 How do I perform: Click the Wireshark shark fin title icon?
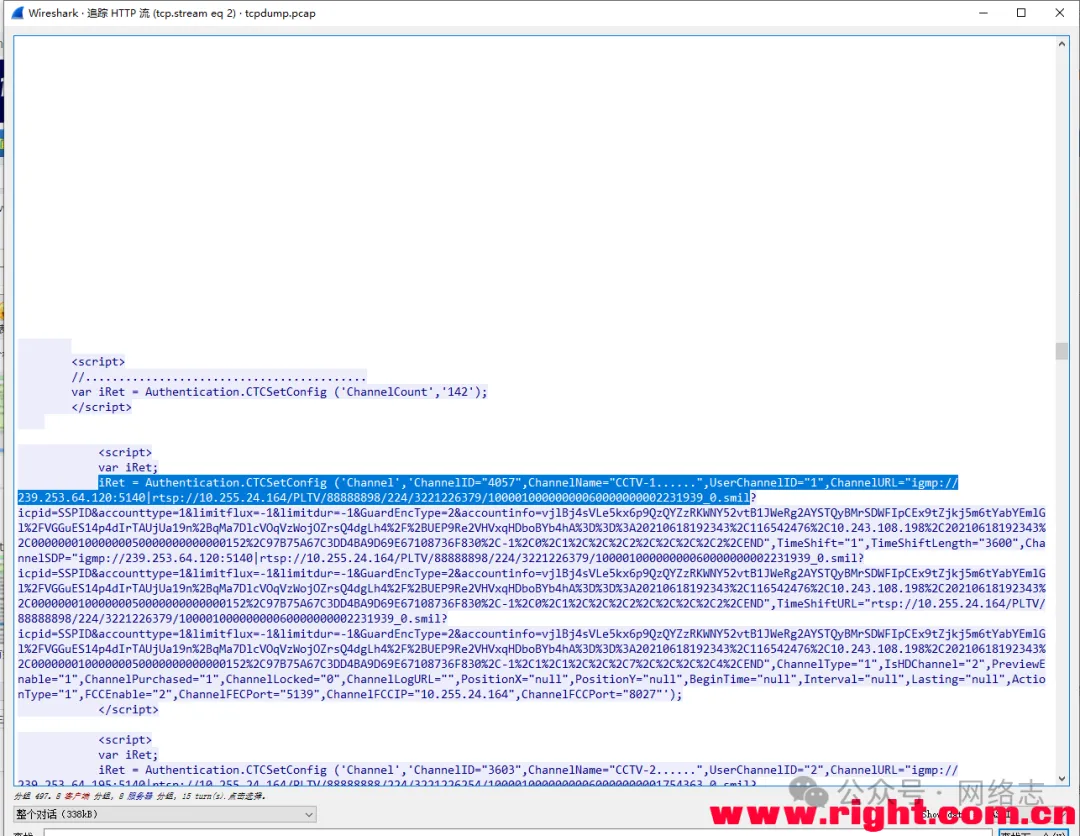(x=15, y=13)
